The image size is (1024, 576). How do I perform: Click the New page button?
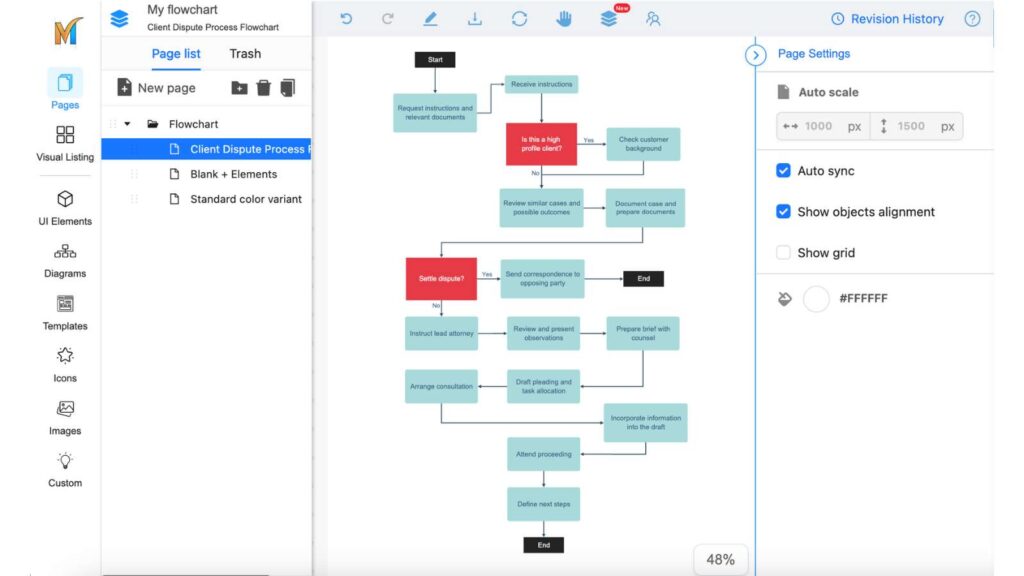(x=156, y=88)
